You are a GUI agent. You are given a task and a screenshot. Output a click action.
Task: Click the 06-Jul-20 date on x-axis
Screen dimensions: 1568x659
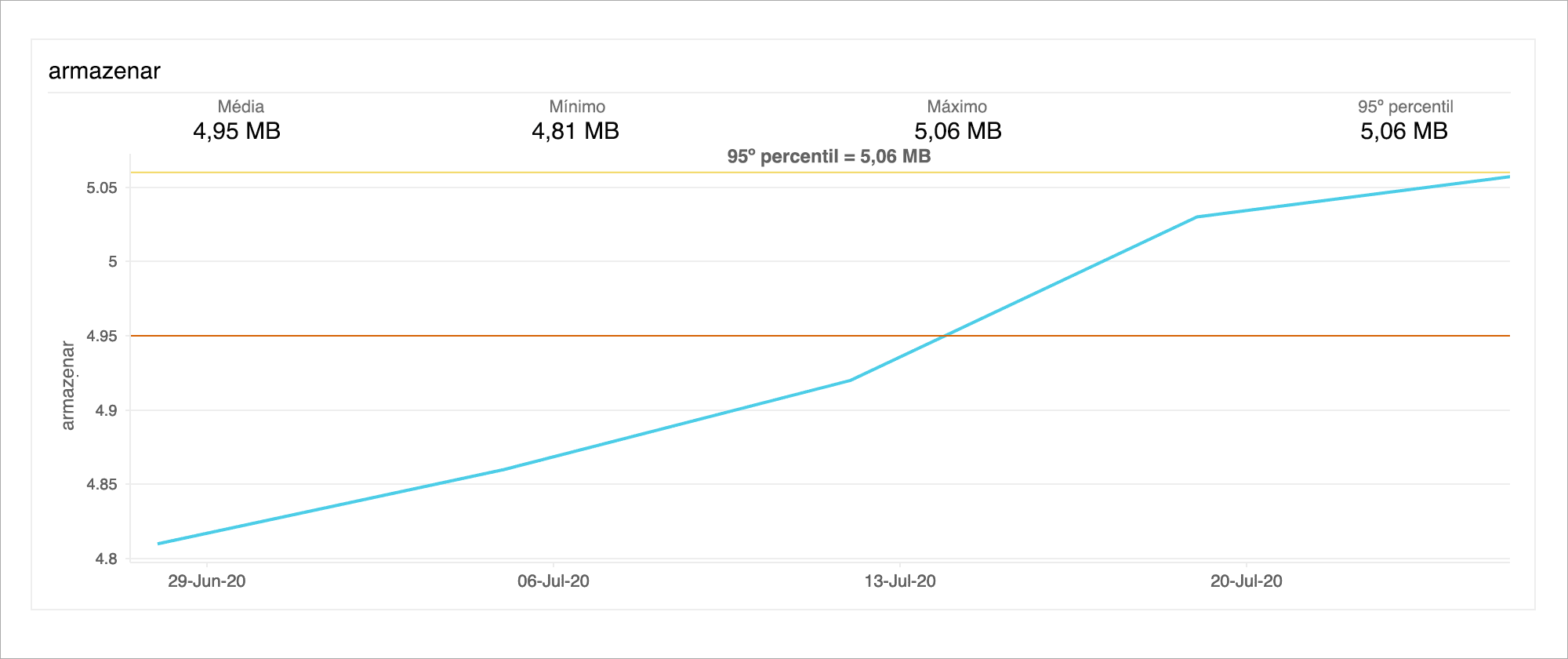[554, 581]
